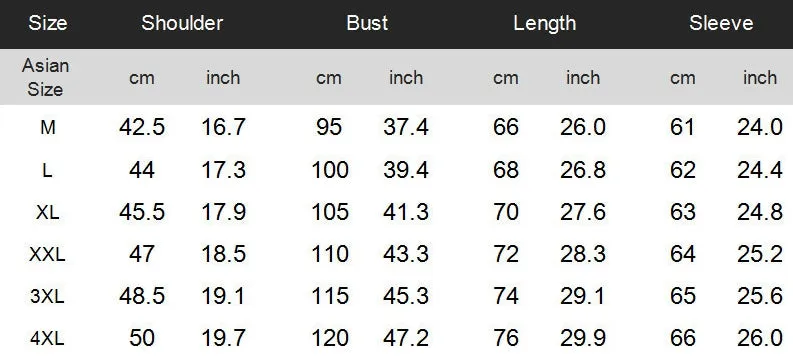
Task: Click the 3XL size row label
Action: (x=48, y=296)
